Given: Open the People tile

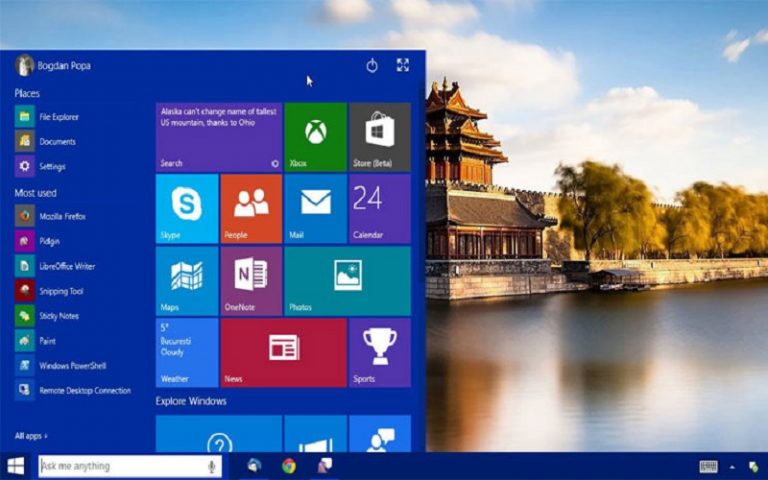Looking at the screenshot, I should coord(251,209).
